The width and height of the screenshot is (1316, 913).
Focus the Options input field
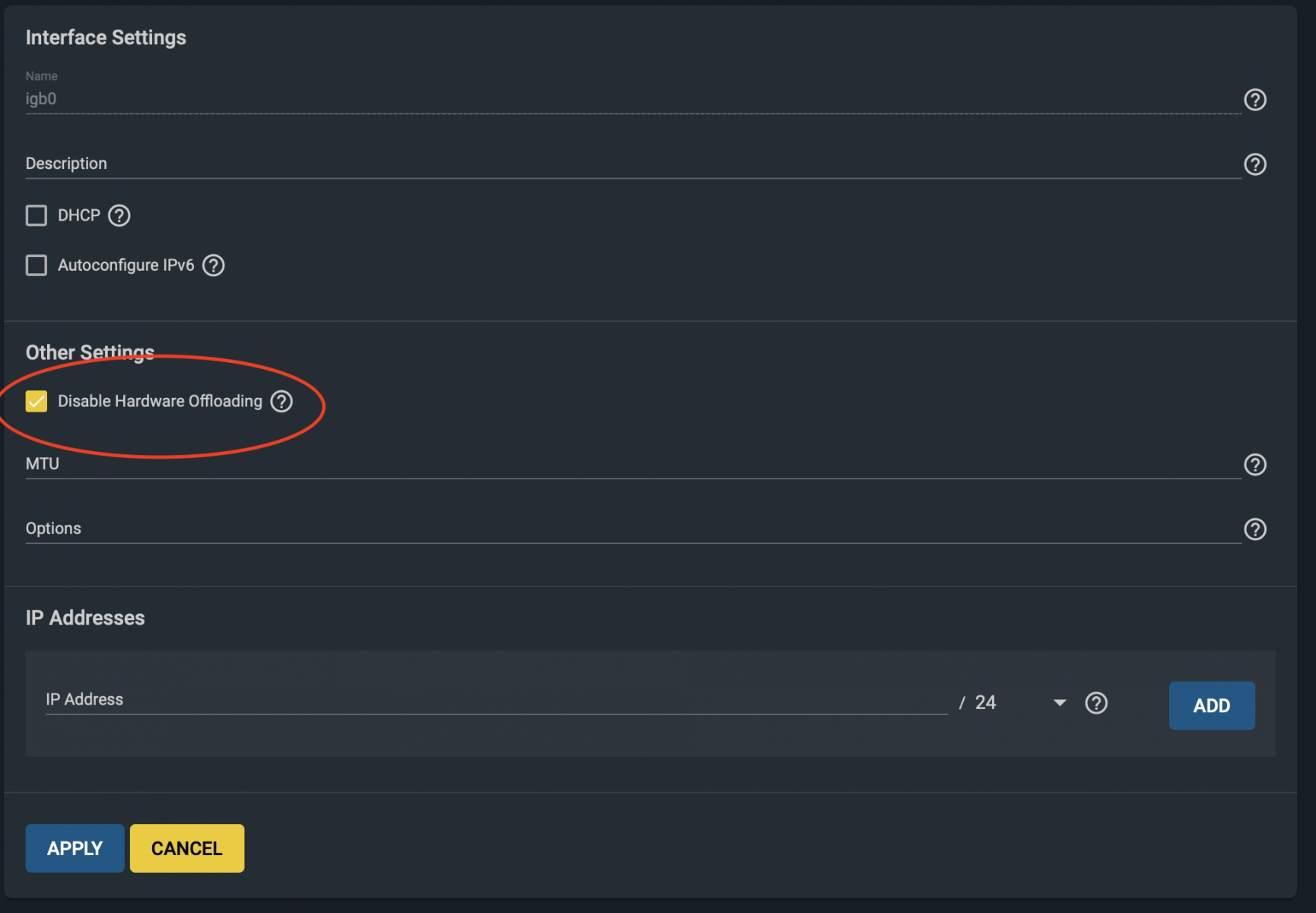(x=633, y=529)
